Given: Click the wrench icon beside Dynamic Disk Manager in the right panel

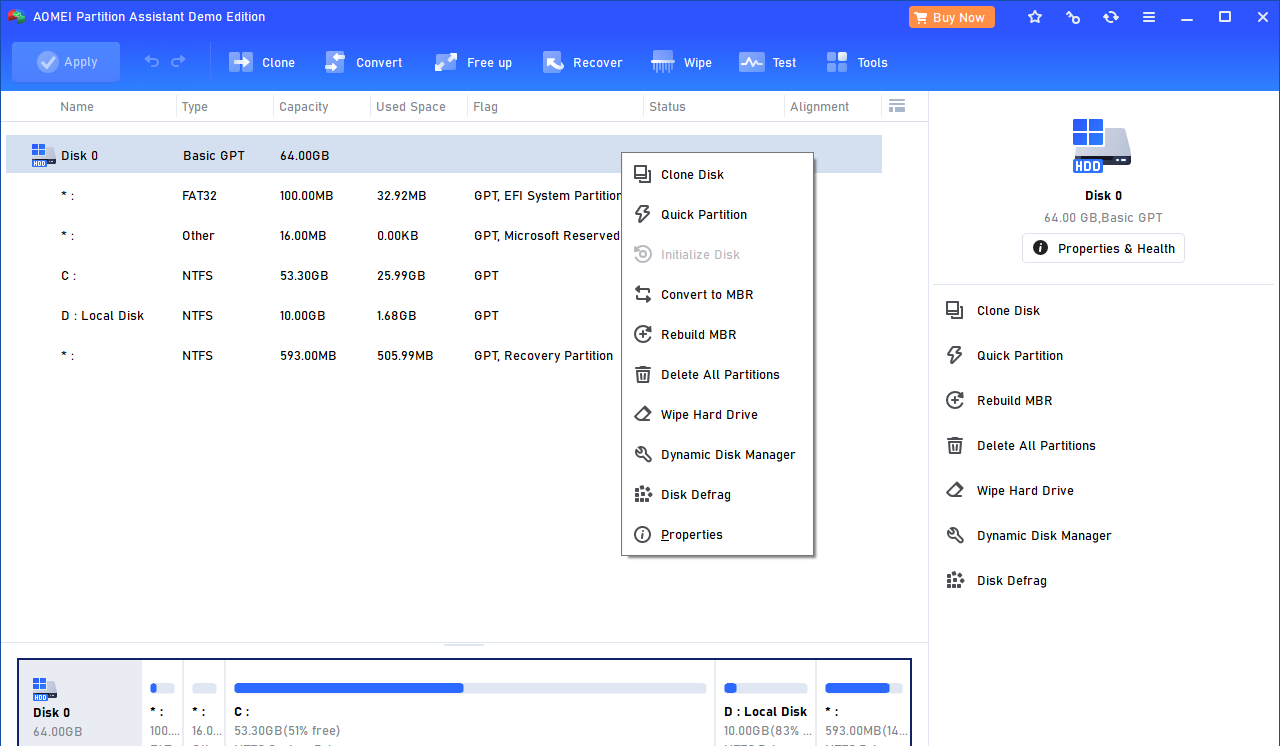Looking at the screenshot, I should [955, 535].
